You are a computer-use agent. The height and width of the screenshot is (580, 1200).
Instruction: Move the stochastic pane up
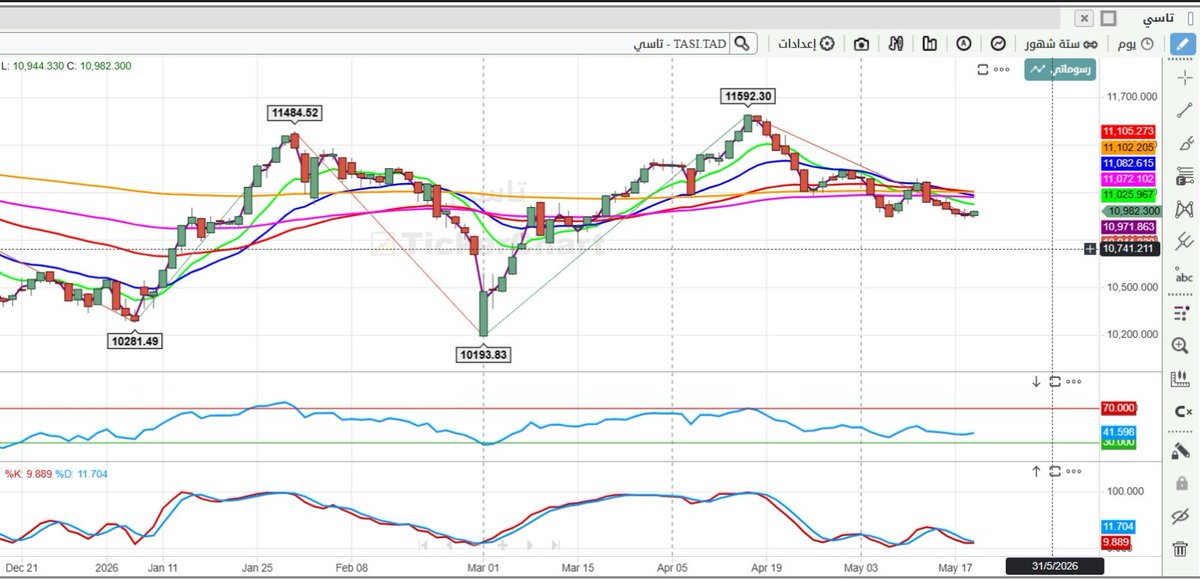(1037, 471)
